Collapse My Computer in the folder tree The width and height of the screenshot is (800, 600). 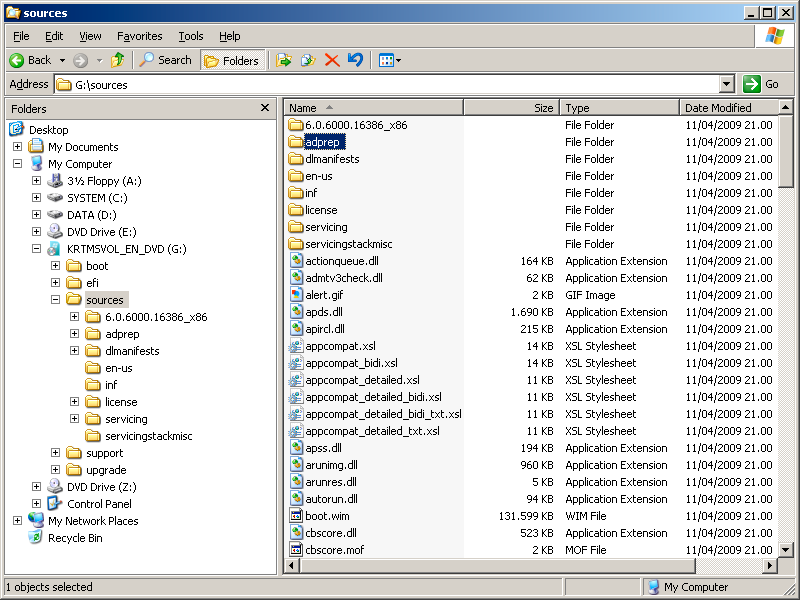click(17, 164)
